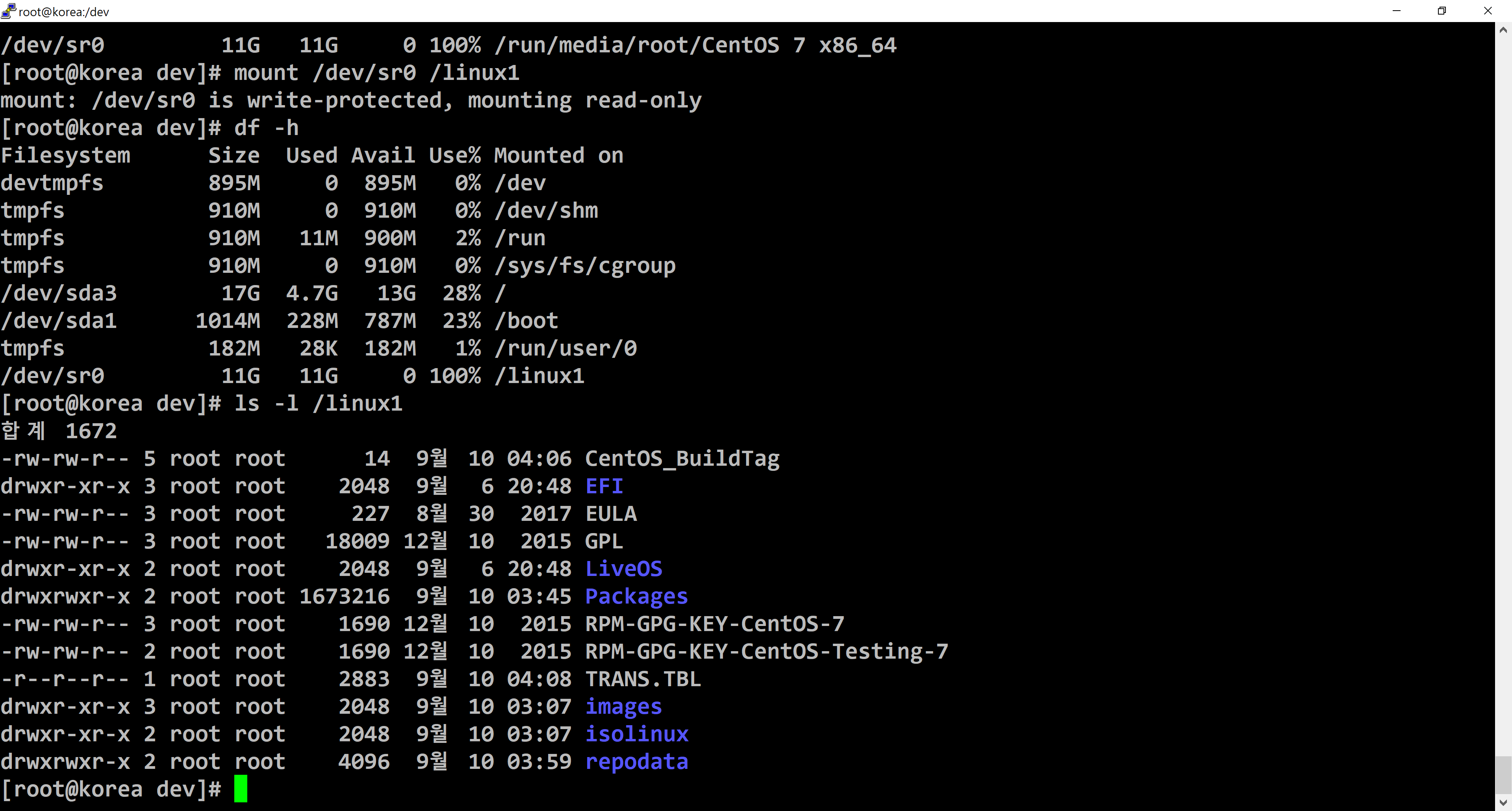Click the EFI directory name

(x=604, y=486)
